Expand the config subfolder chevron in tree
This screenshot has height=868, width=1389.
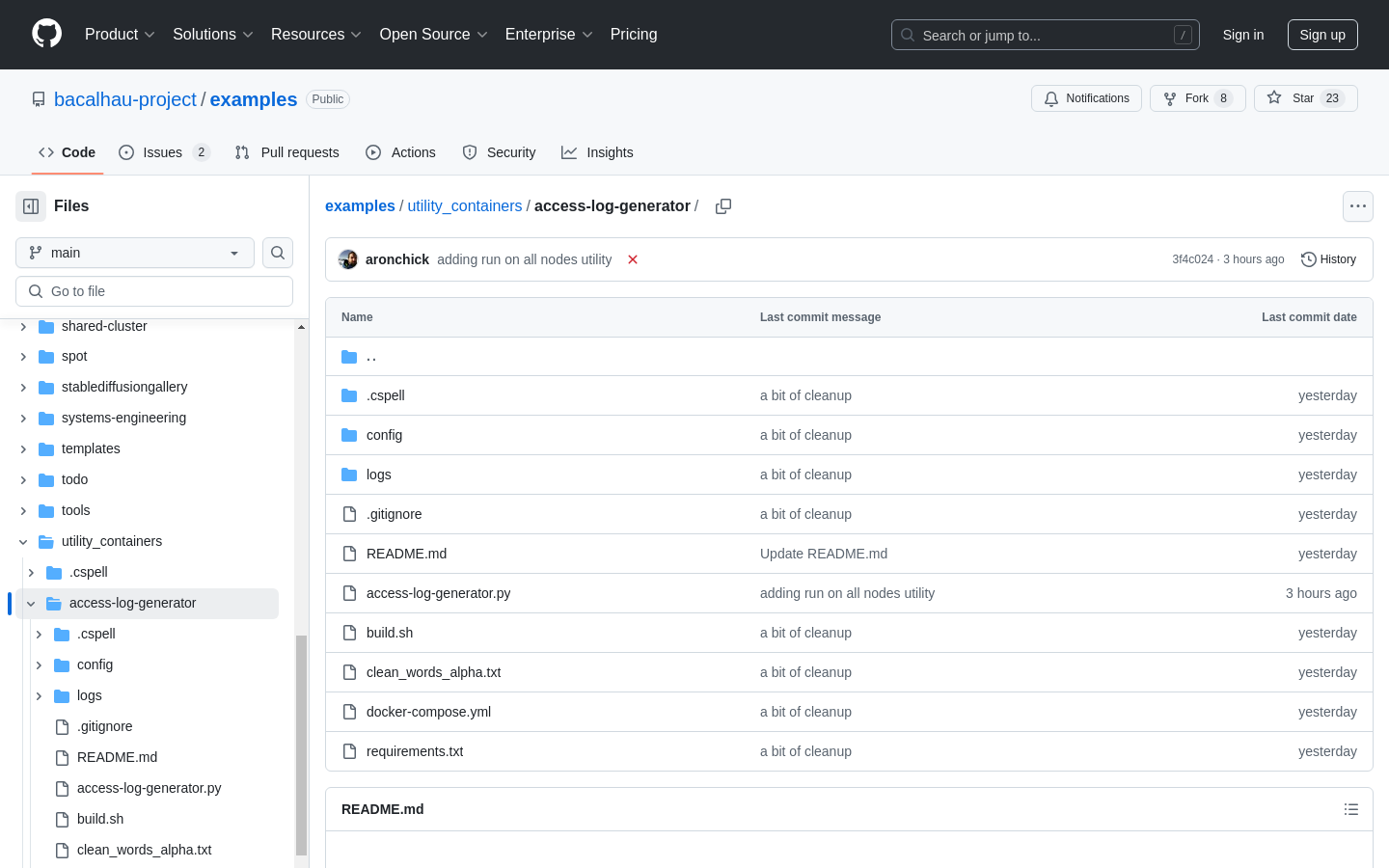[39, 665]
